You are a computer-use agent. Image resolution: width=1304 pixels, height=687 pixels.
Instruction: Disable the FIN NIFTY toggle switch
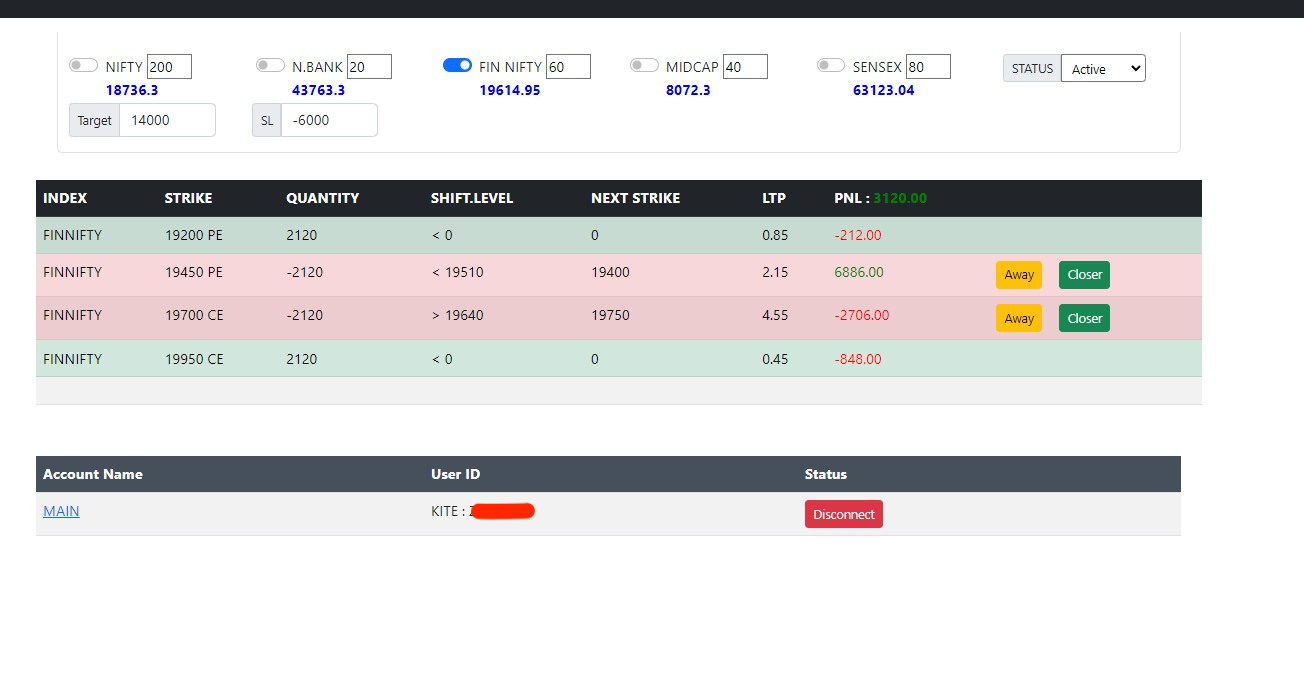(x=457, y=66)
